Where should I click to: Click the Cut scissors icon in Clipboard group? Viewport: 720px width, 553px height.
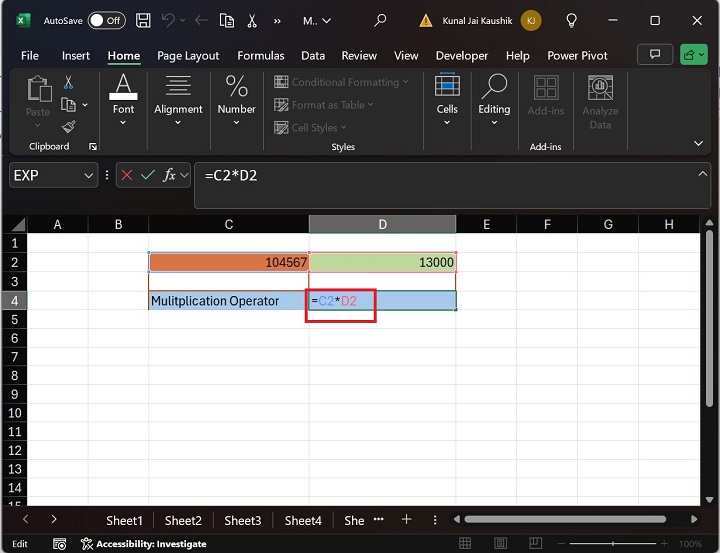(x=69, y=83)
